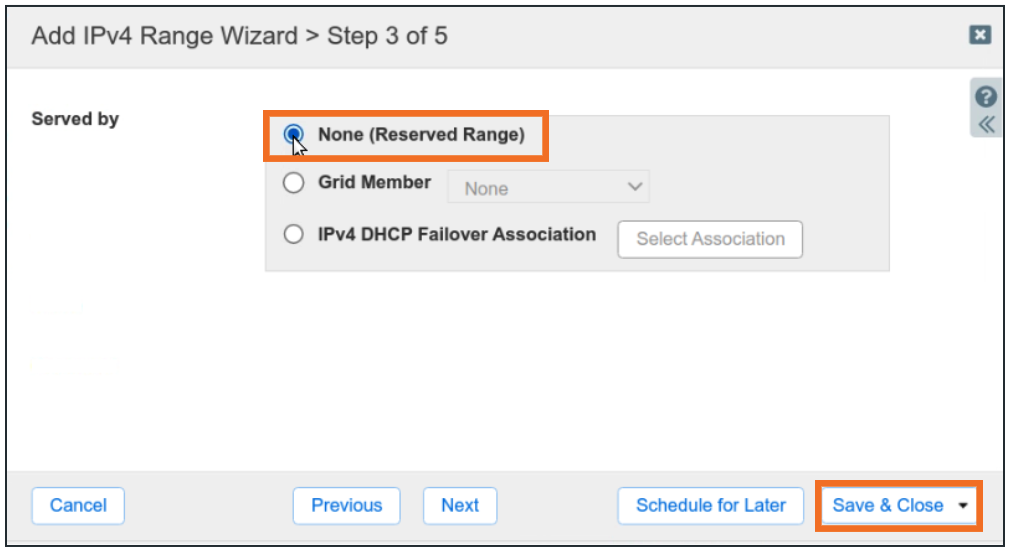Viewport: 1011px width, 553px height.
Task: Open the help question mark icon
Action: point(986,97)
